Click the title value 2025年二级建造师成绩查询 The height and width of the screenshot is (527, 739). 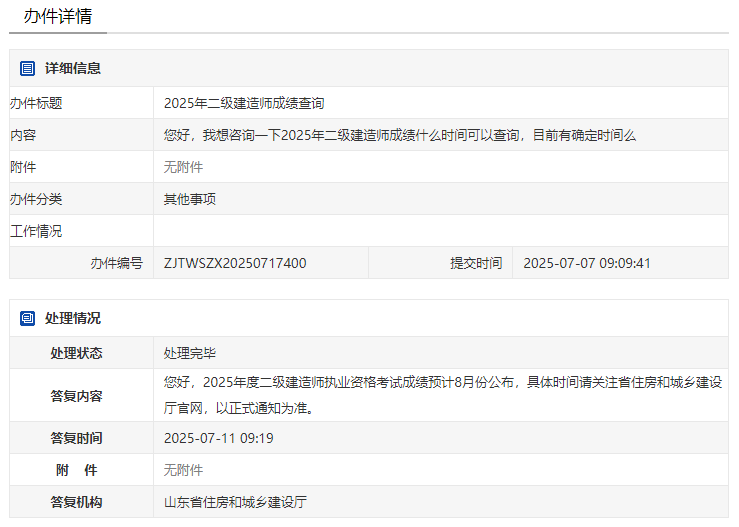click(244, 103)
